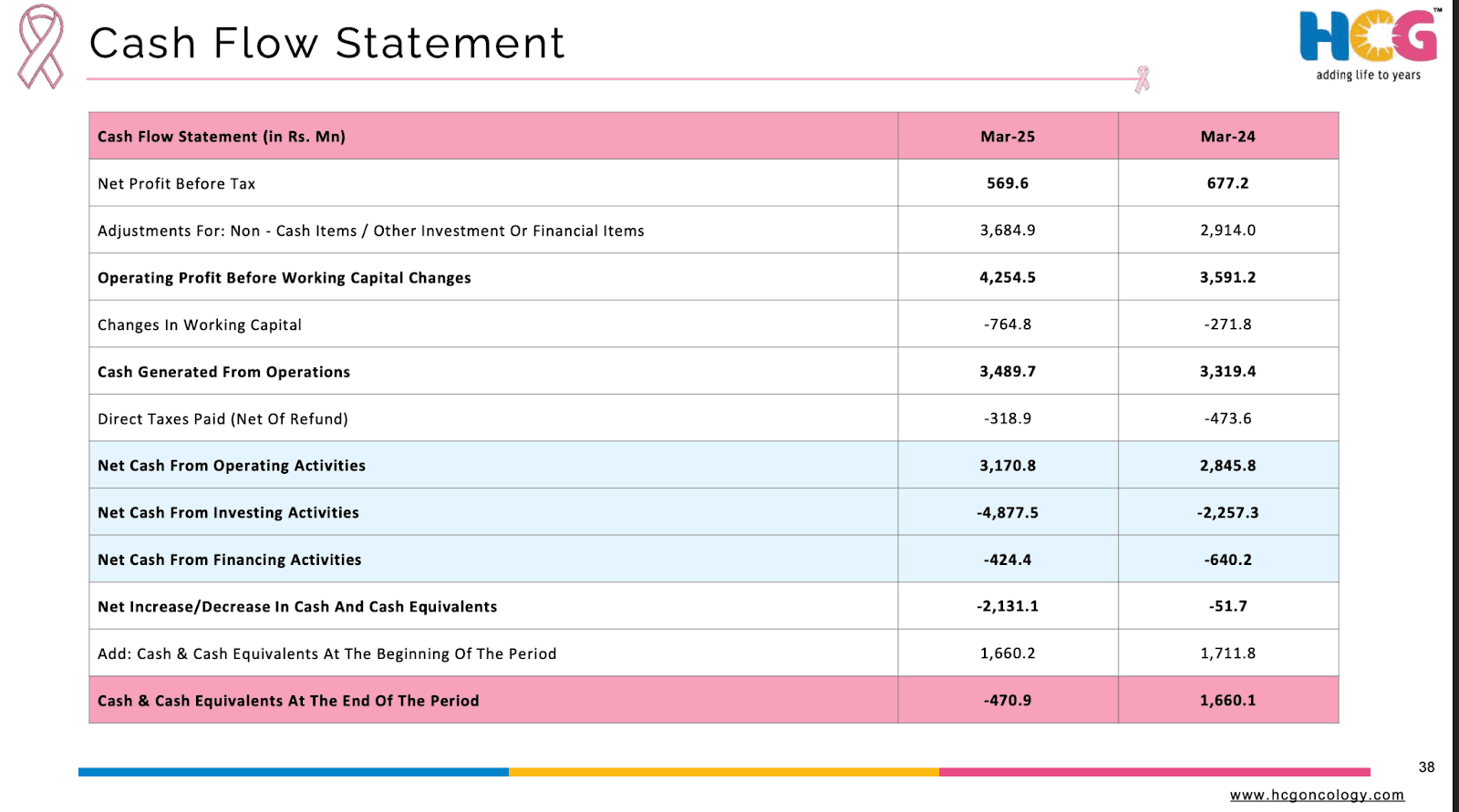Click the 2,914.0 value
The image size is (1459, 812).
[x=1227, y=231]
